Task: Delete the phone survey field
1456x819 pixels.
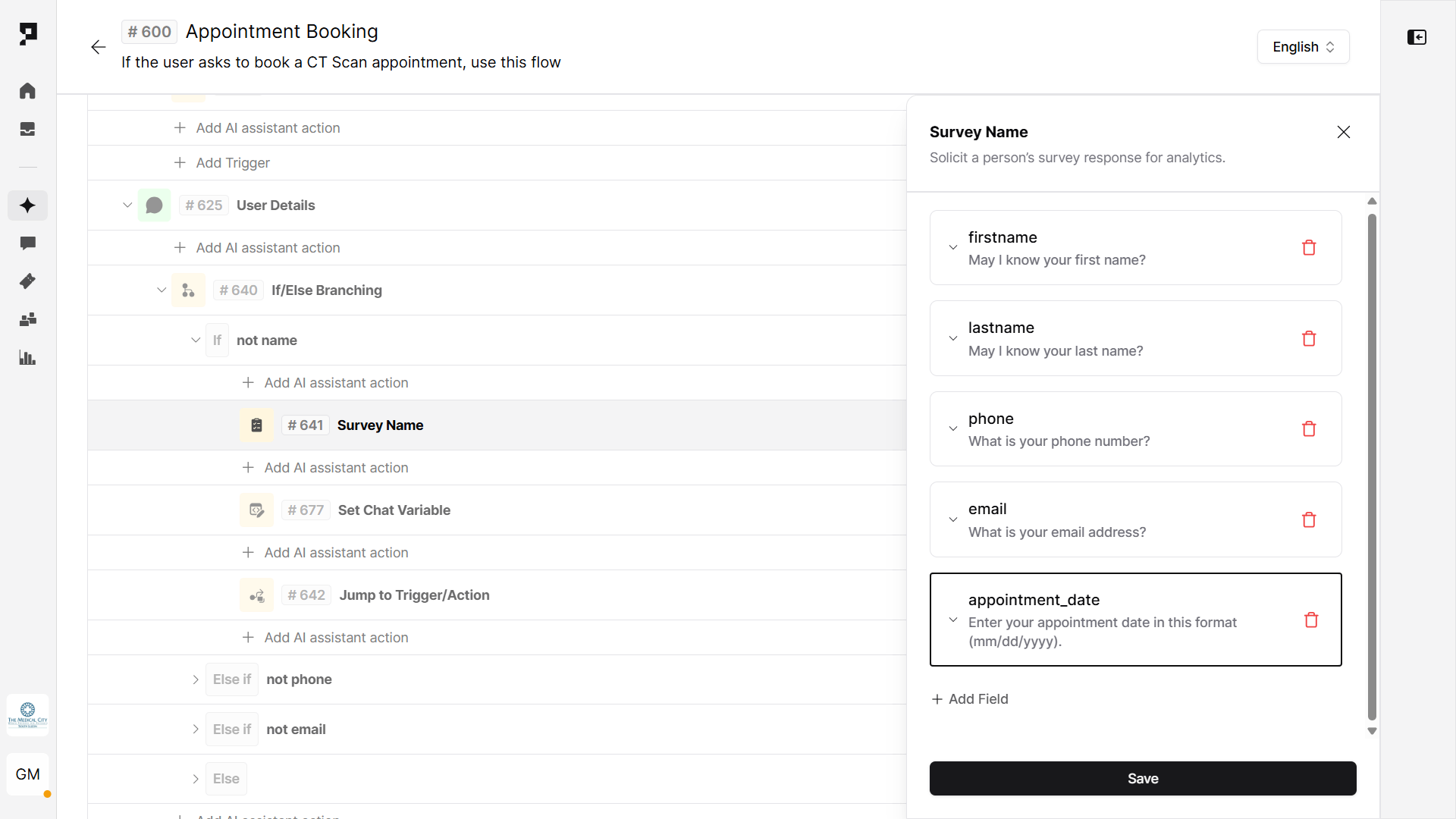Action: [1309, 429]
